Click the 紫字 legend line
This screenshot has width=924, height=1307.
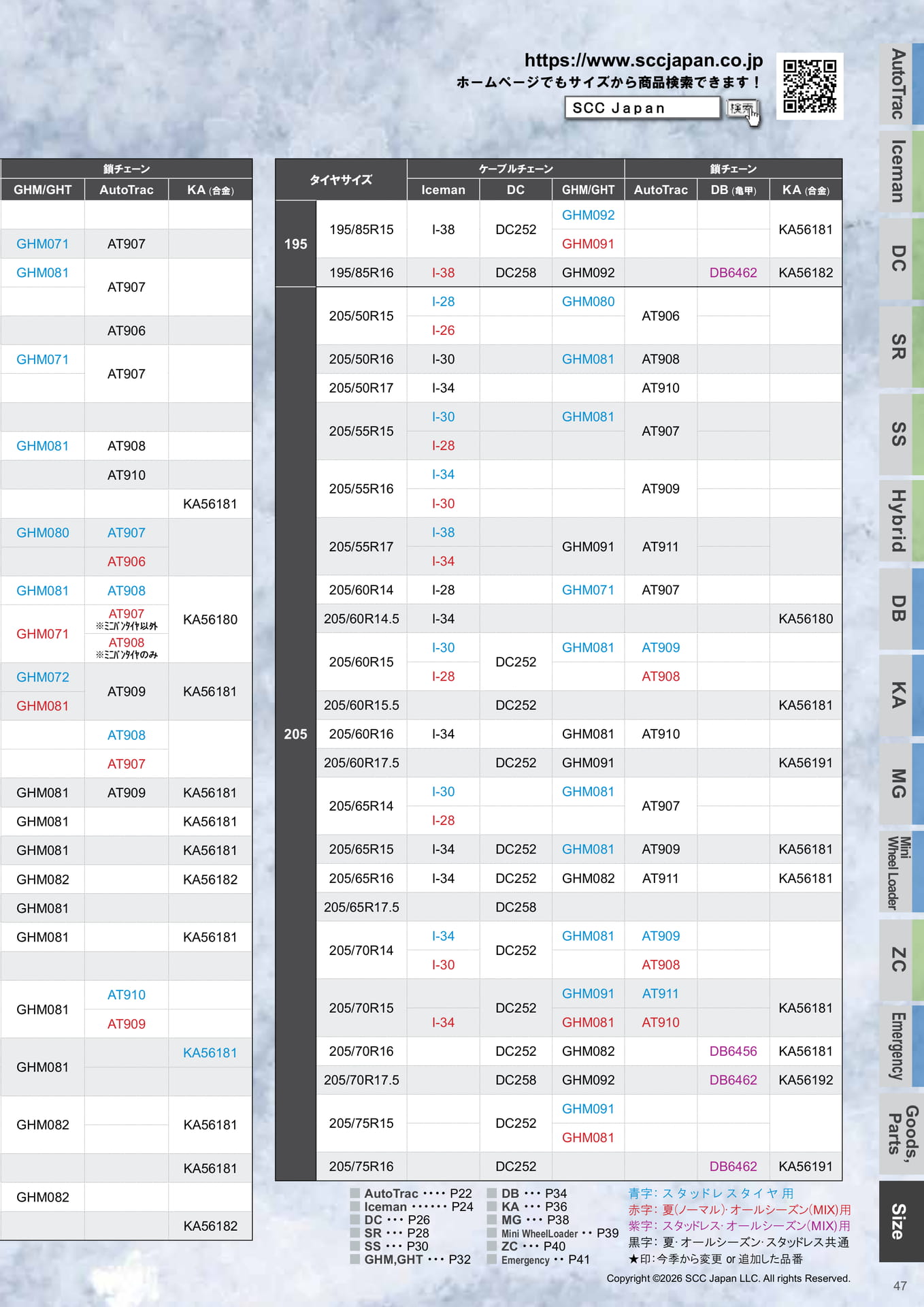pos(740,1226)
